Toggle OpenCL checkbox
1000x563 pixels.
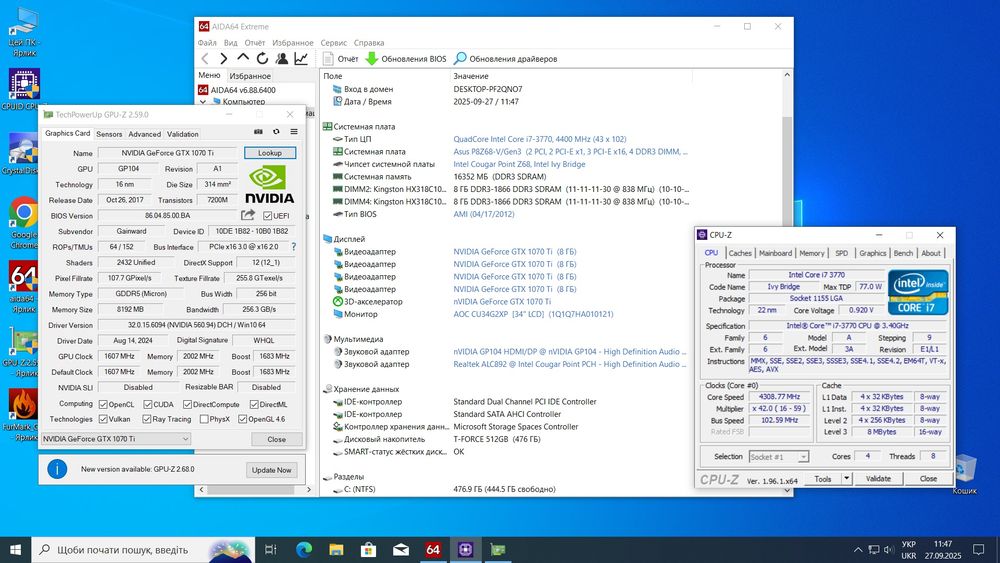pyautogui.click(x=103, y=404)
